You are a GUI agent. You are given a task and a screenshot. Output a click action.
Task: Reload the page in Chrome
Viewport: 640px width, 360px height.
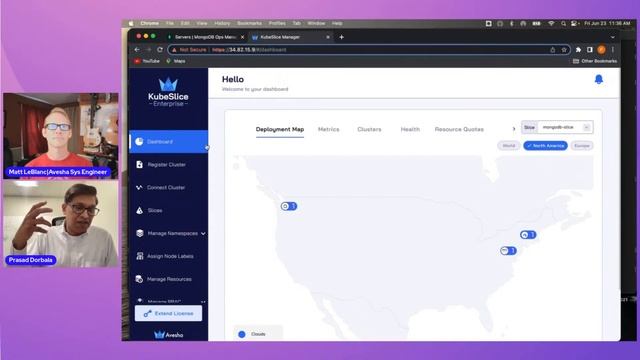[160, 49]
